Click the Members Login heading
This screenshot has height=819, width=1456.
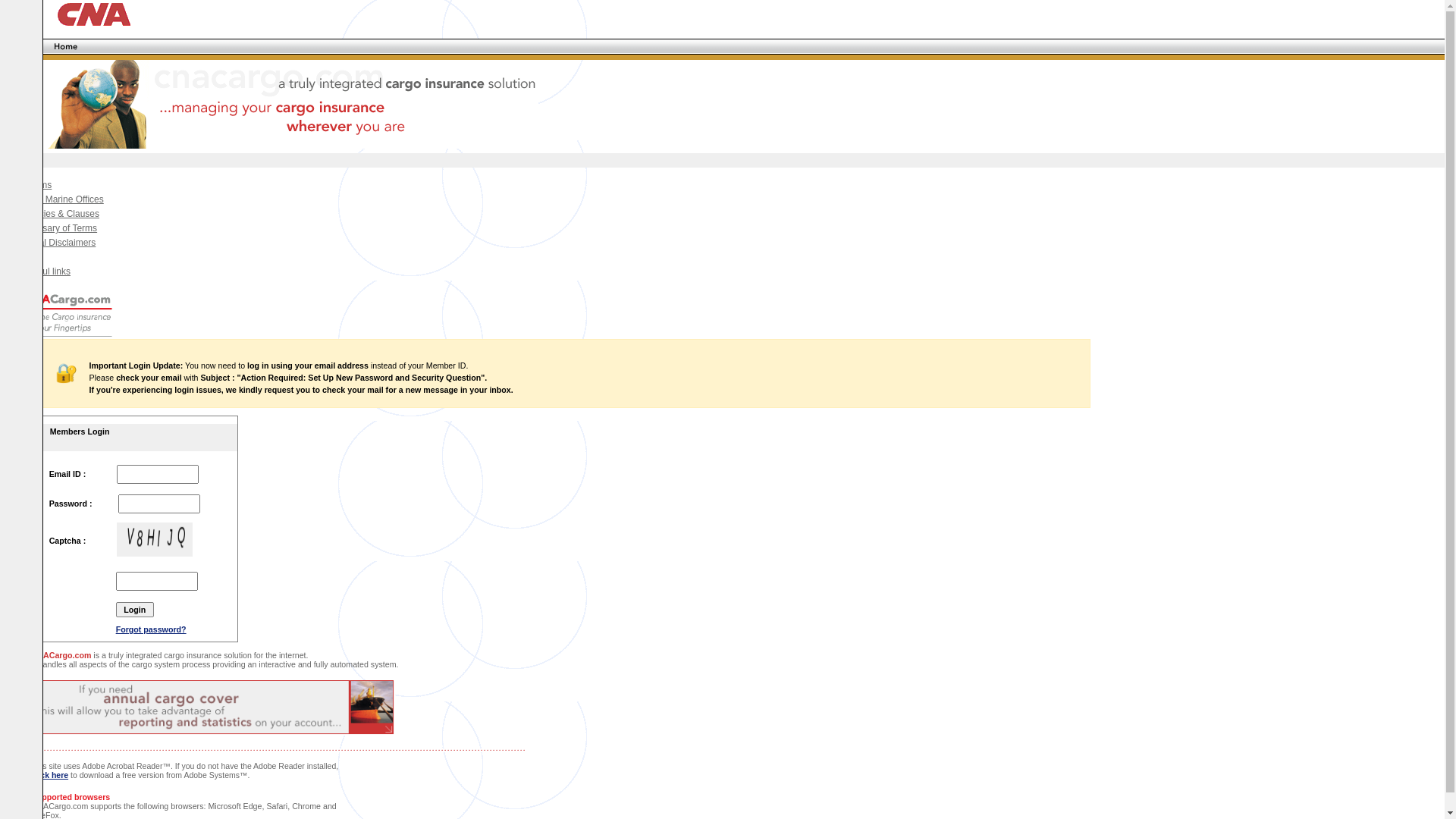[x=80, y=431]
